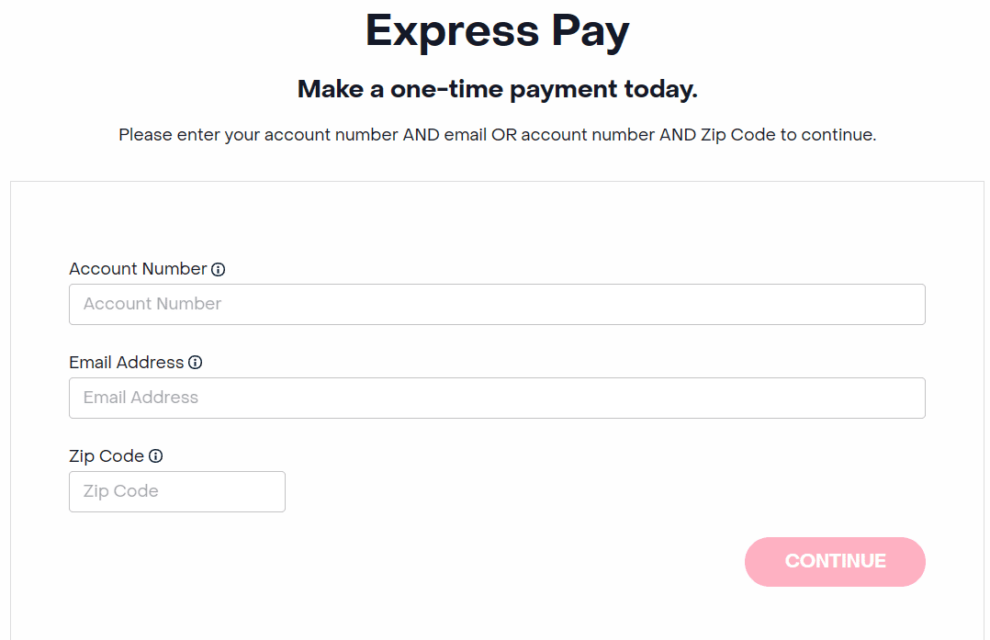Activate the Zip Code entry box
The image size is (990, 640).
tap(177, 491)
